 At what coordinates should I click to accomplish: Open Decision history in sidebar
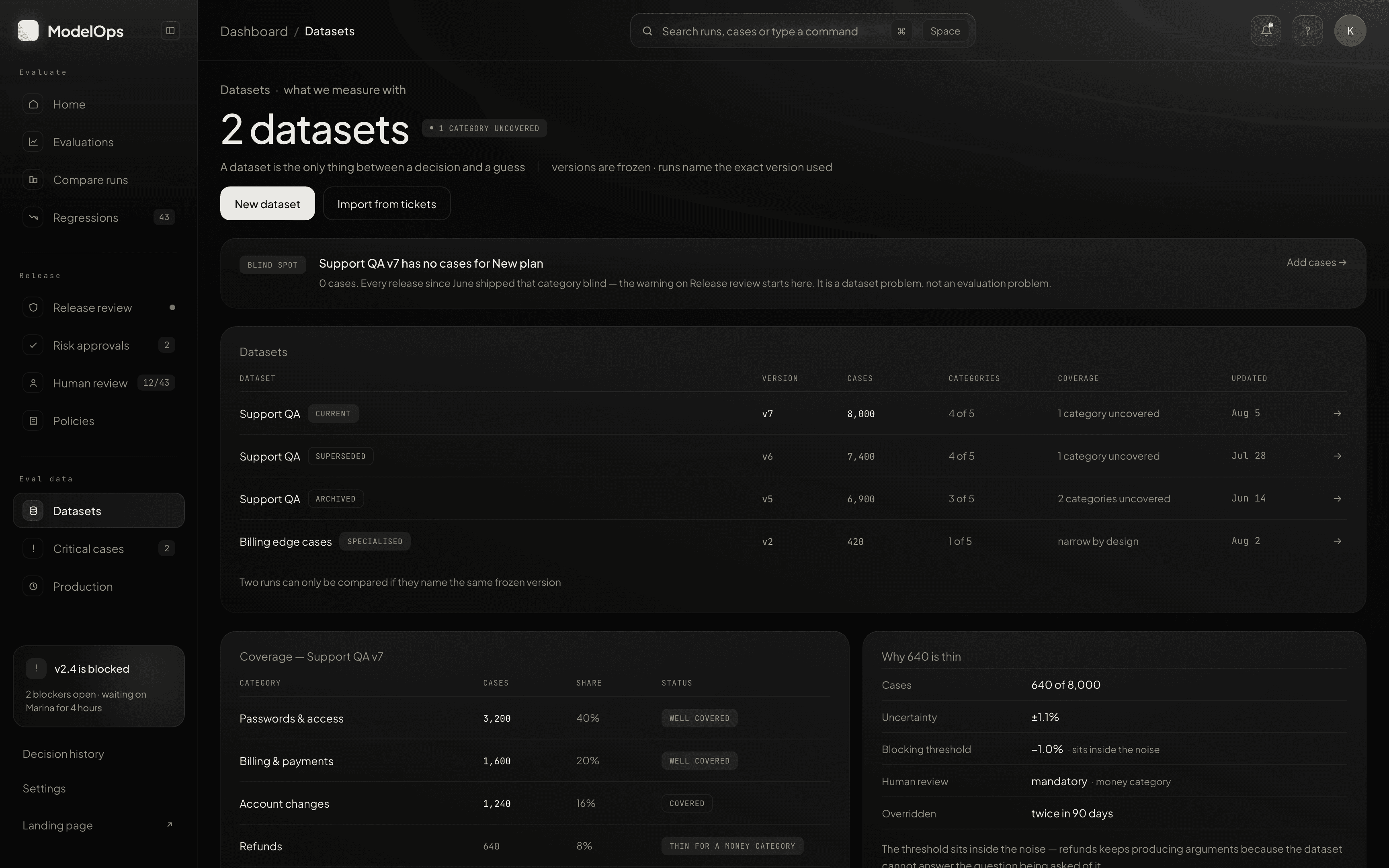click(x=63, y=754)
